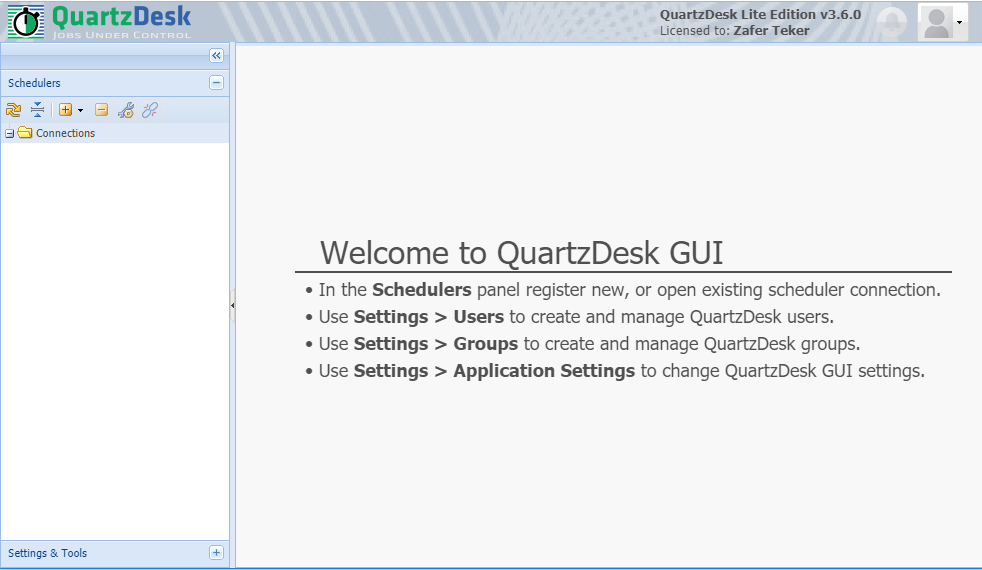
Task: Collapse the Connections tree node
Action: click(x=9, y=133)
